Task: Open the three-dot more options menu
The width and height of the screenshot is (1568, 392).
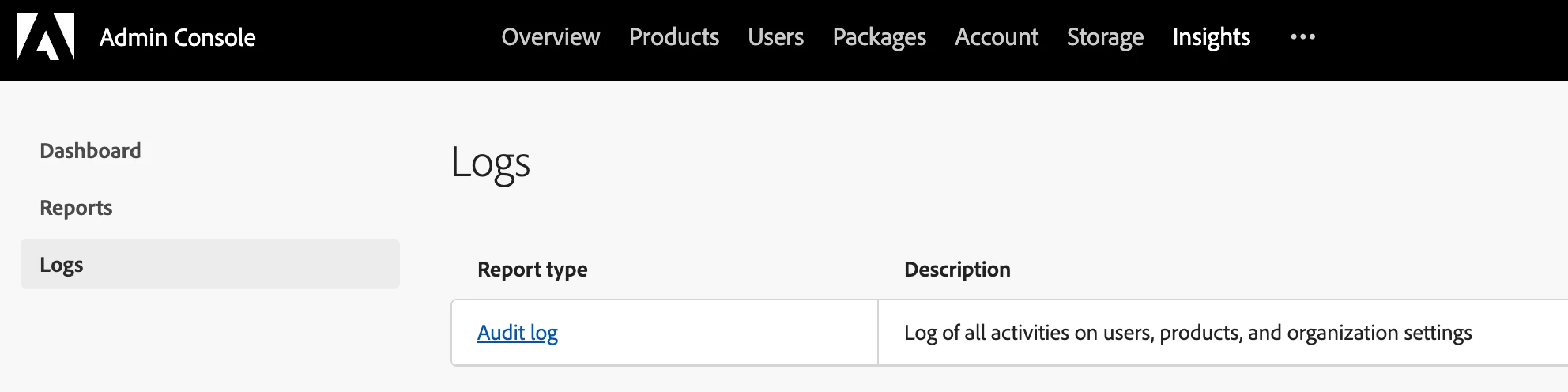Action: pyautogui.click(x=1302, y=36)
